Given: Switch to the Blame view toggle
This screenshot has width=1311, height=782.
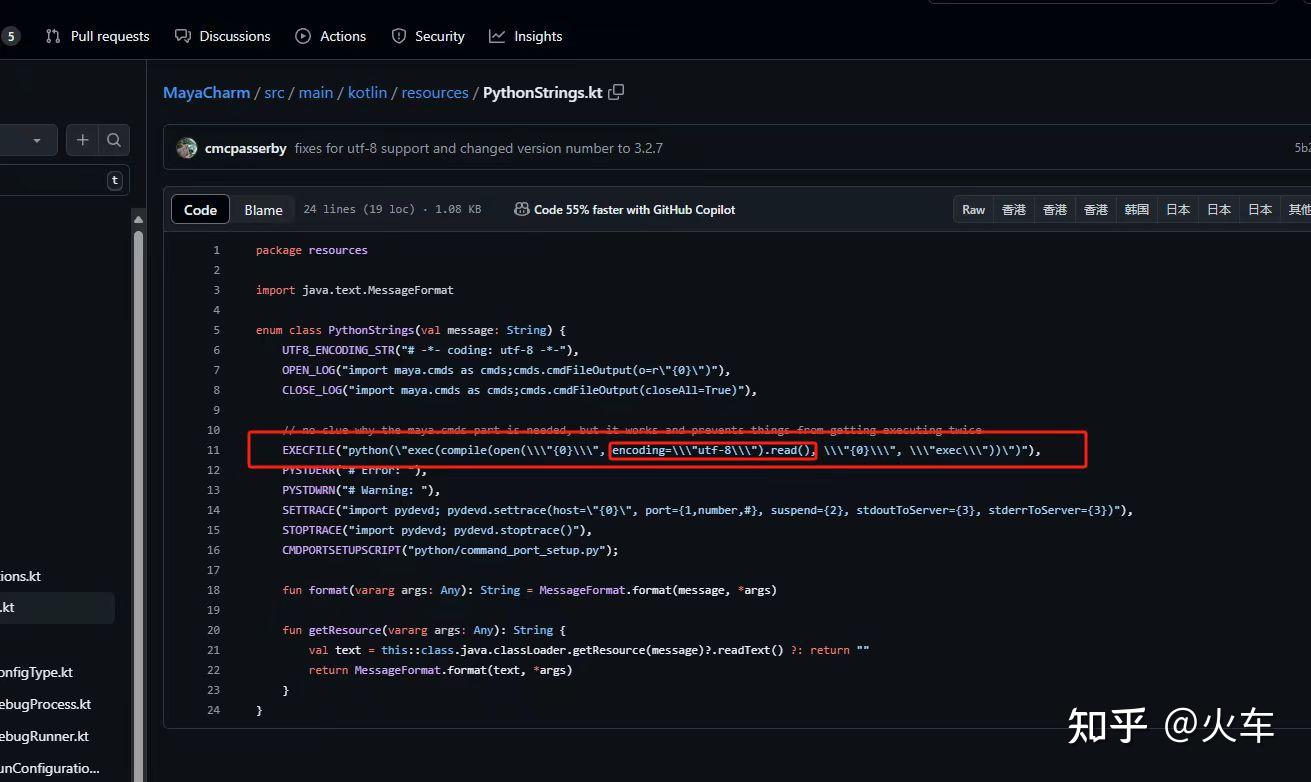Looking at the screenshot, I should (263, 210).
